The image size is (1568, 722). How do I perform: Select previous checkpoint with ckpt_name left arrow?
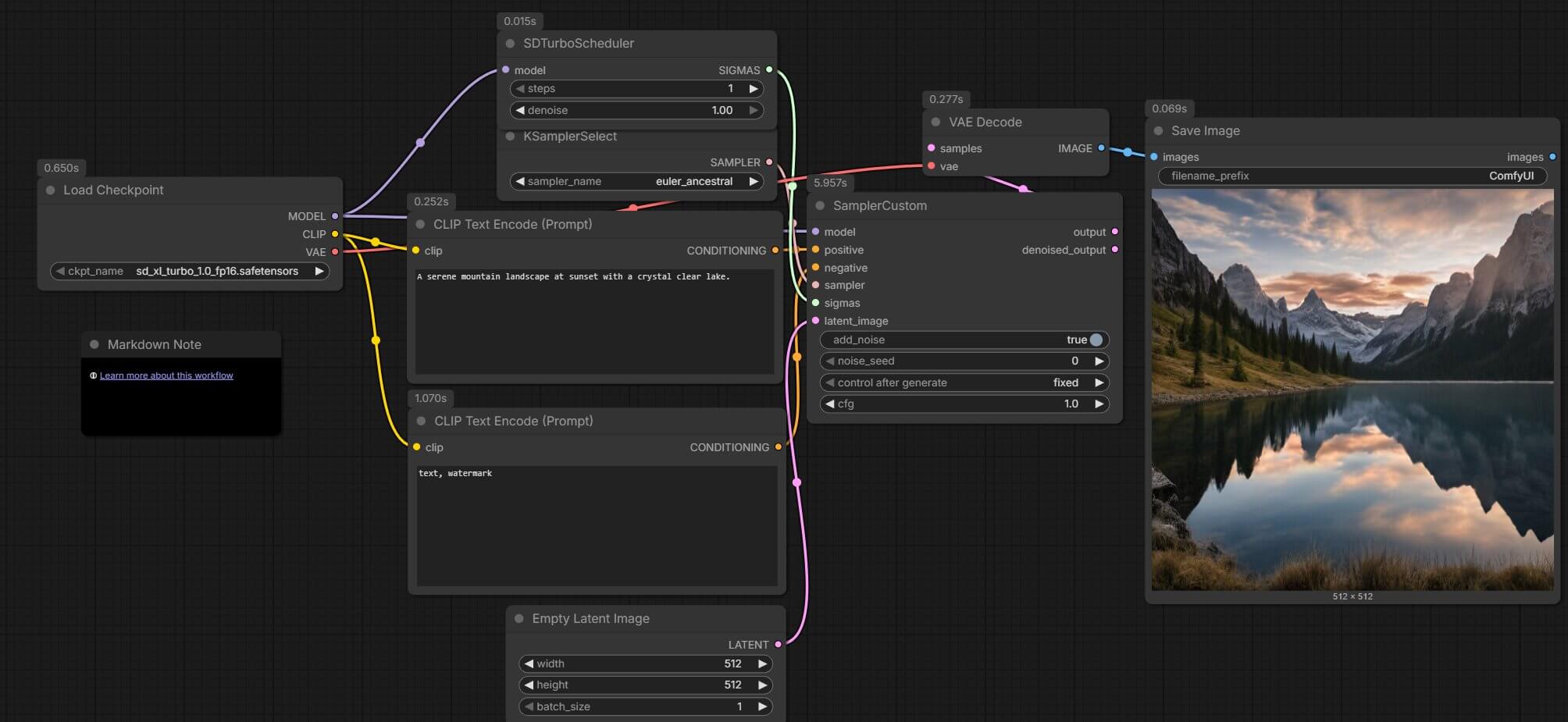(x=60, y=271)
